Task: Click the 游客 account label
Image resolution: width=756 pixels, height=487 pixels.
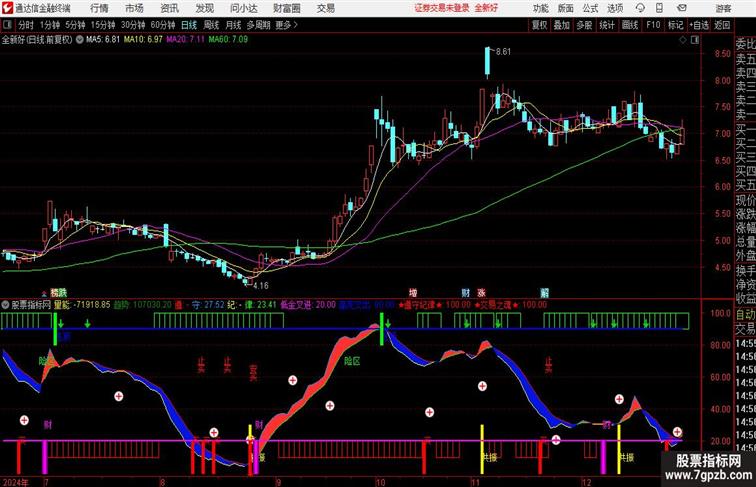Action: (723, 8)
